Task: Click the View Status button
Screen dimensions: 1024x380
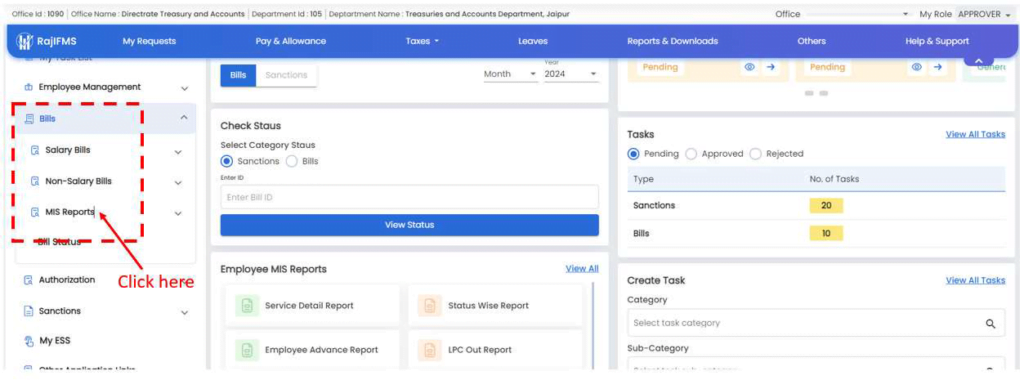Action: (409, 225)
